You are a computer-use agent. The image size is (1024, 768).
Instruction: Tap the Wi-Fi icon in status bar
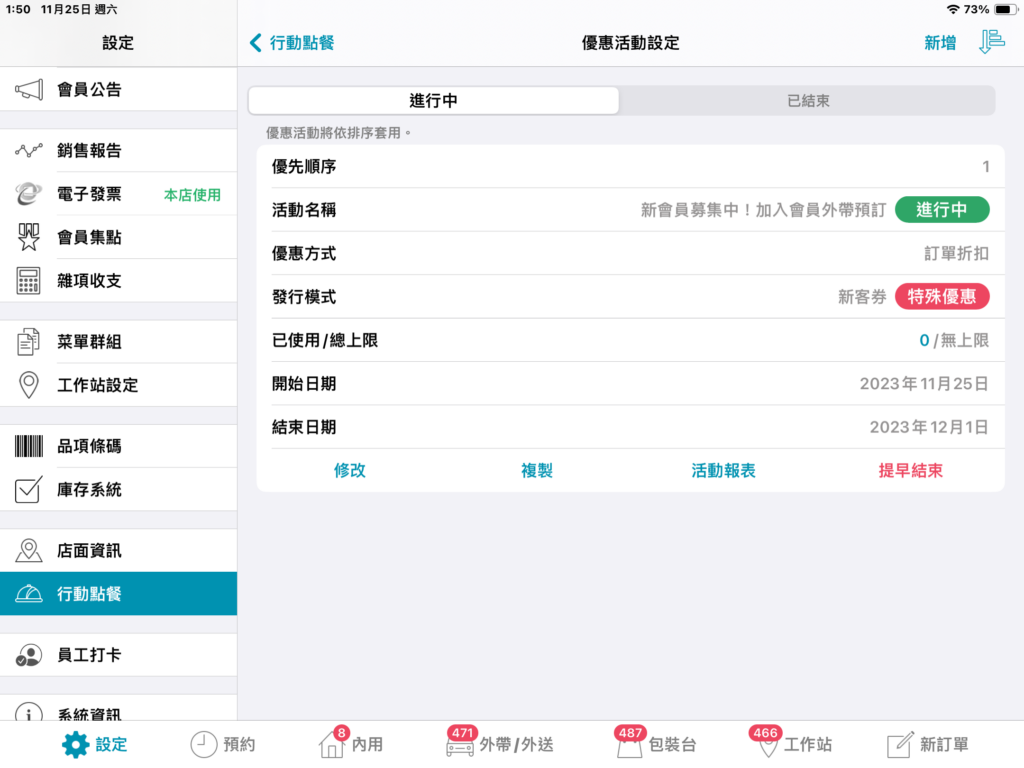coord(953,10)
